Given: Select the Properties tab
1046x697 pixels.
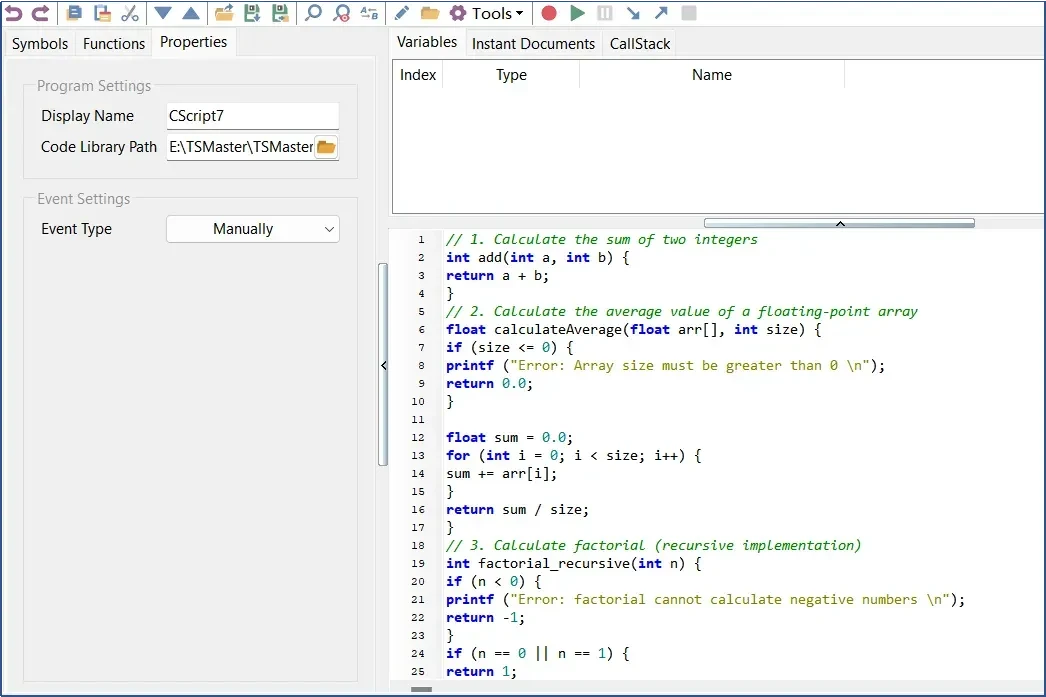Looking at the screenshot, I should point(193,42).
